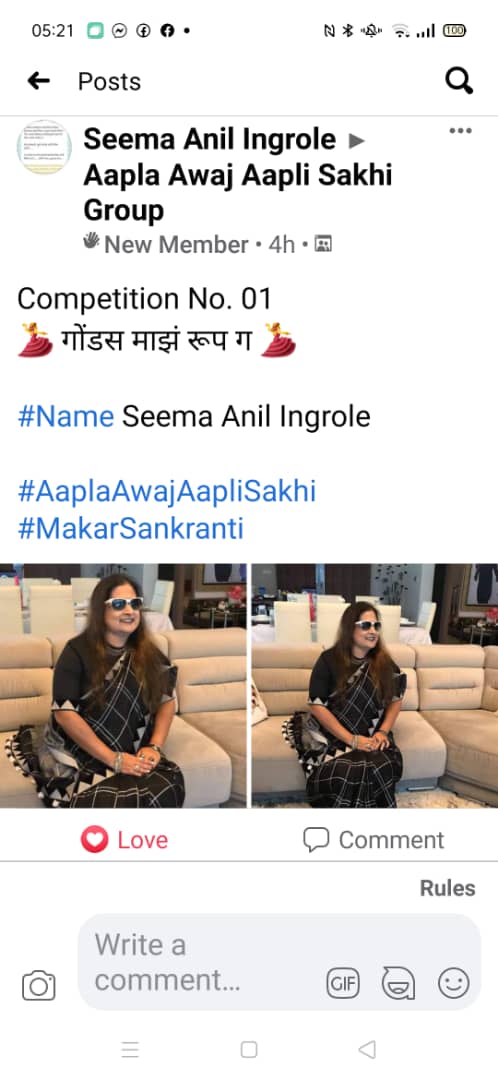
Task: Open the #MakarSankranti hashtag
Action: (x=130, y=529)
